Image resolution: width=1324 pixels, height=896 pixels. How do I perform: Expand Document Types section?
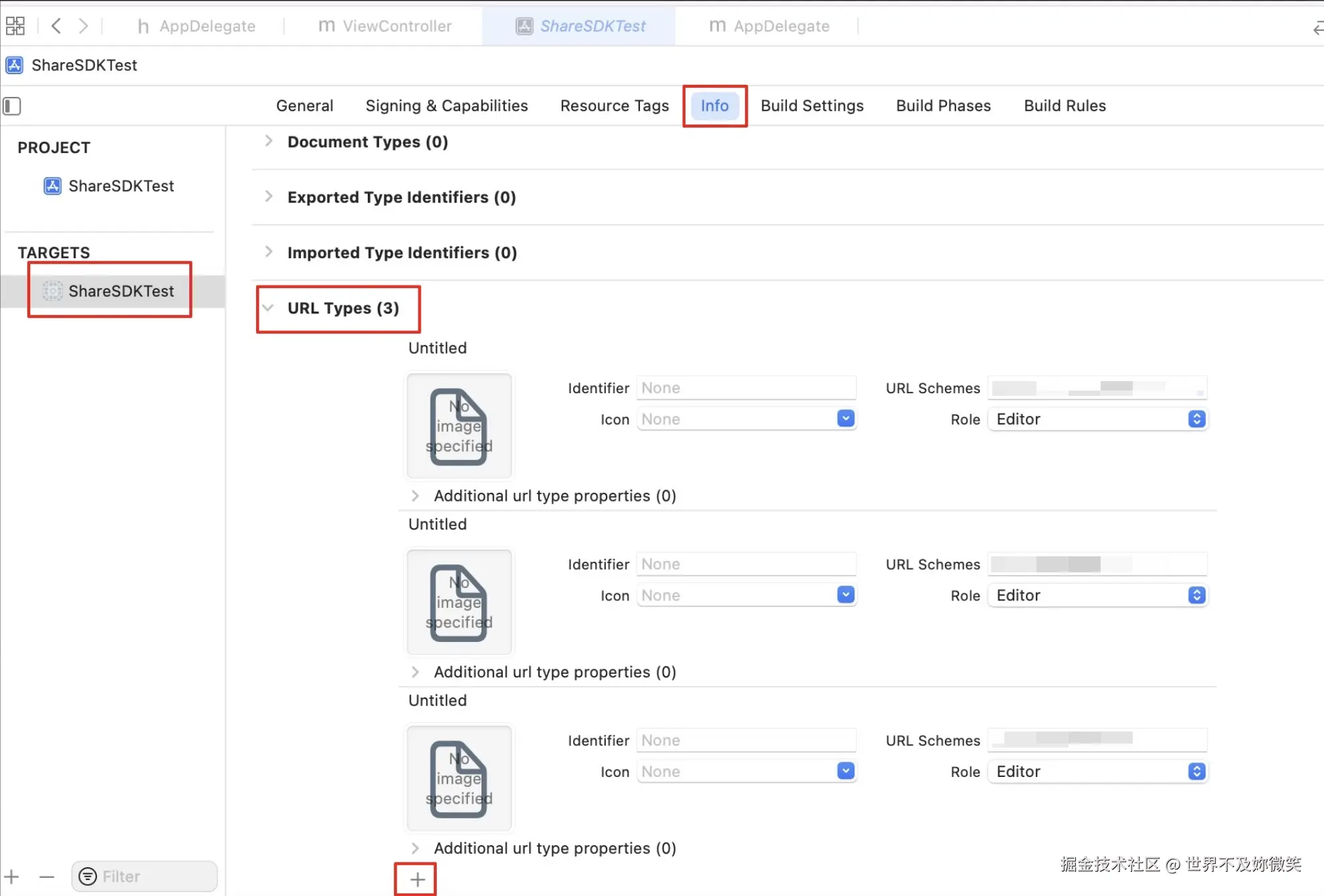(268, 141)
